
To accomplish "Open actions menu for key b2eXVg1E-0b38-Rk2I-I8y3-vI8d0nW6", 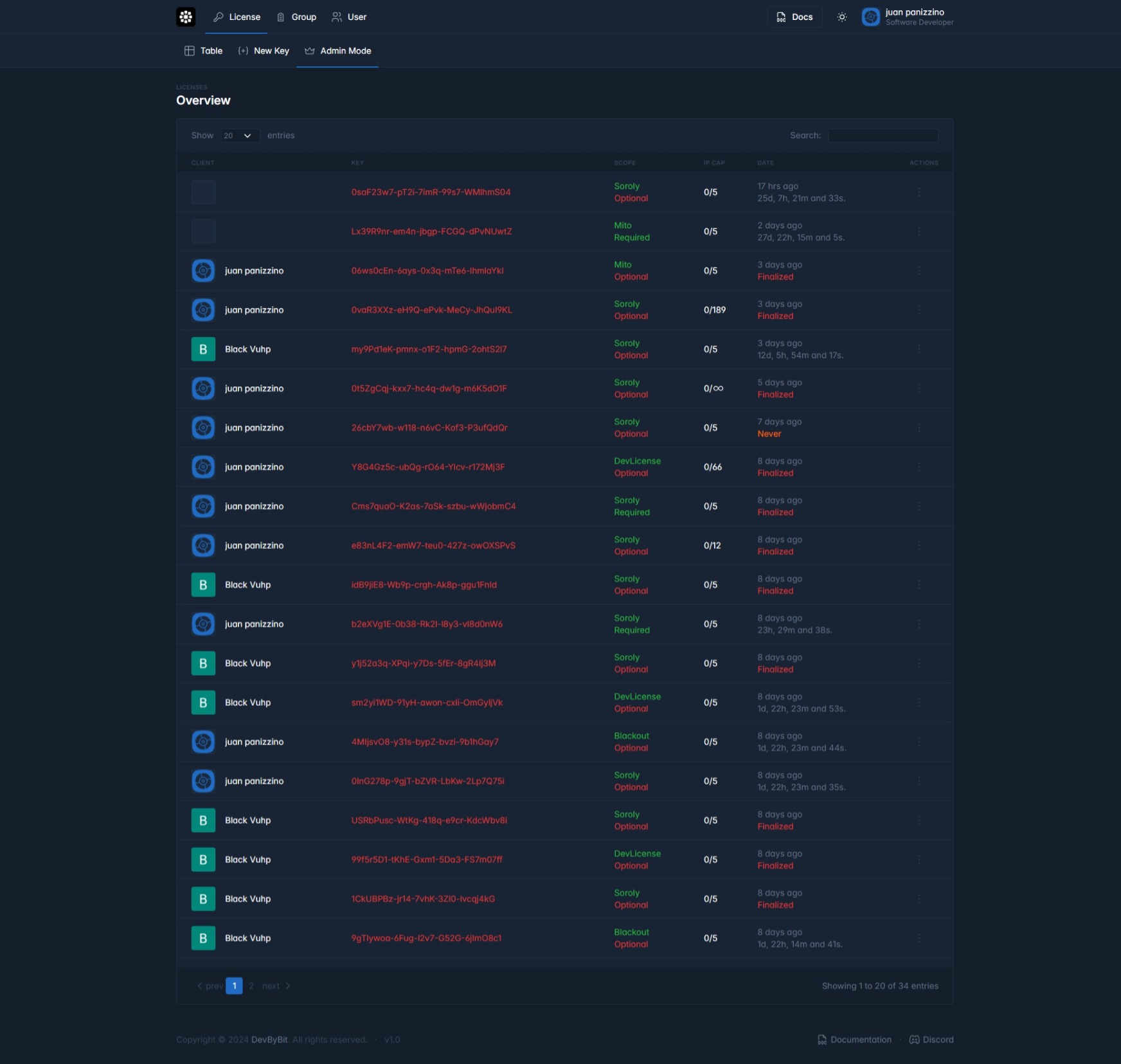I will 919,624.
